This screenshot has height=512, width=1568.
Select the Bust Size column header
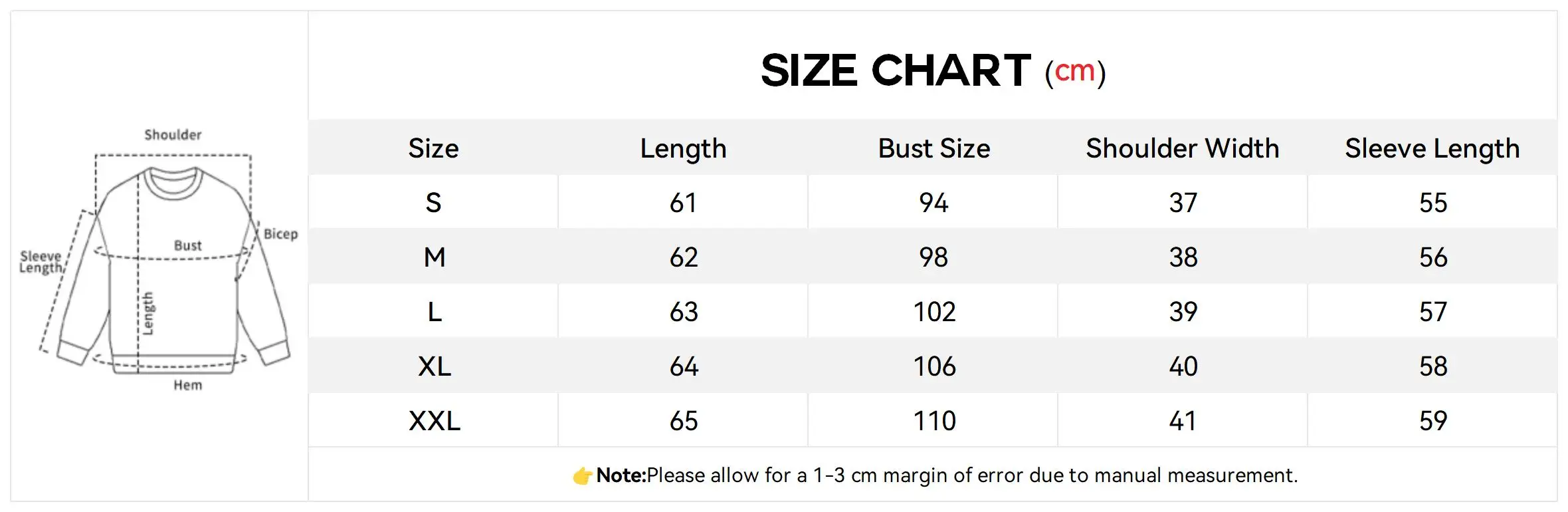click(x=933, y=148)
